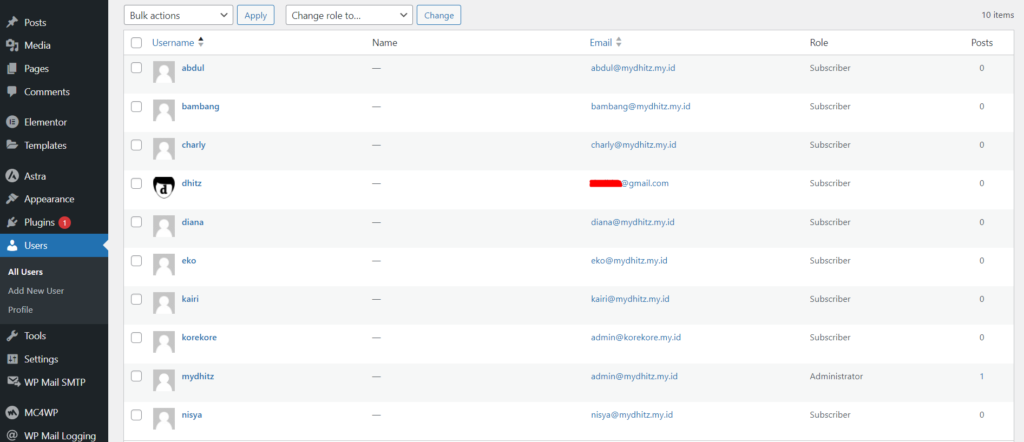Click the Role column header
1024x442 pixels.
pyautogui.click(x=819, y=42)
